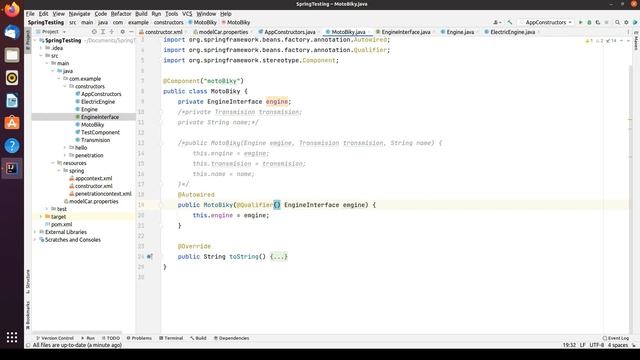Open the Build menu
The height and width of the screenshot is (360, 640).
(x=141, y=13)
